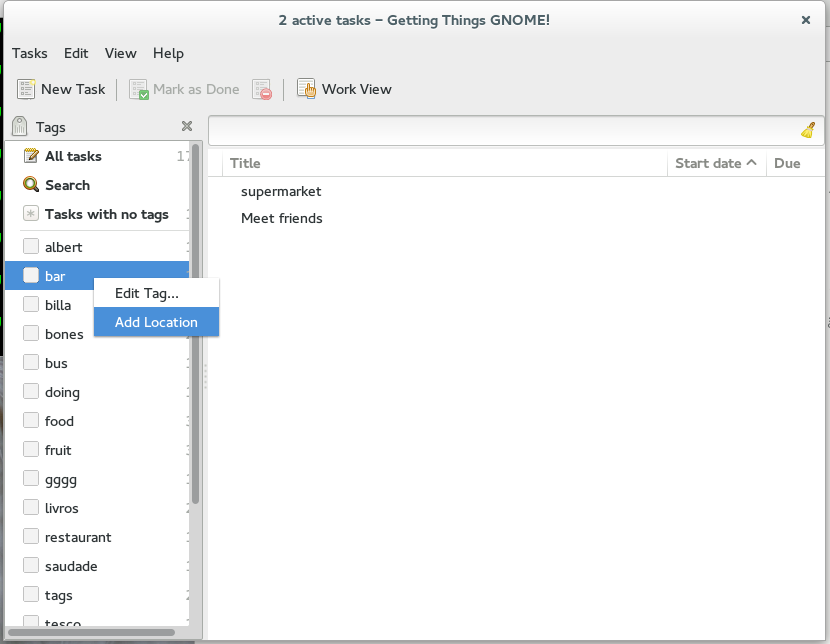Click the Mark as Done icon
Screen dimensions: 830x644
click(139, 89)
